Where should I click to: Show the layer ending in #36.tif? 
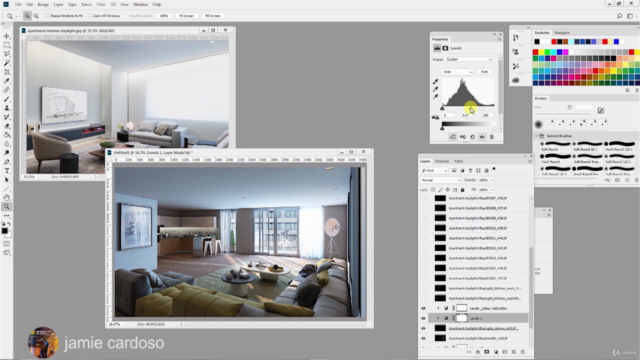(x=423, y=198)
